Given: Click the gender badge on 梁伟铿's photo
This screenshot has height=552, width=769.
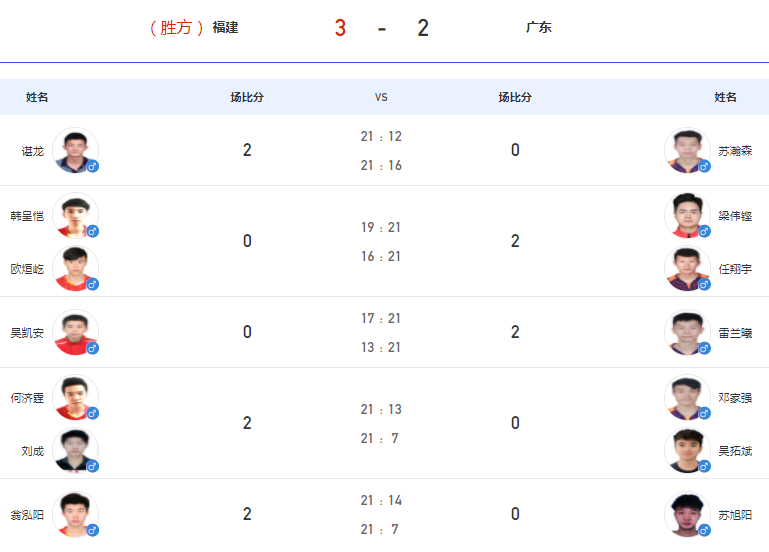Looking at the screenshot, I should [704, 231].
